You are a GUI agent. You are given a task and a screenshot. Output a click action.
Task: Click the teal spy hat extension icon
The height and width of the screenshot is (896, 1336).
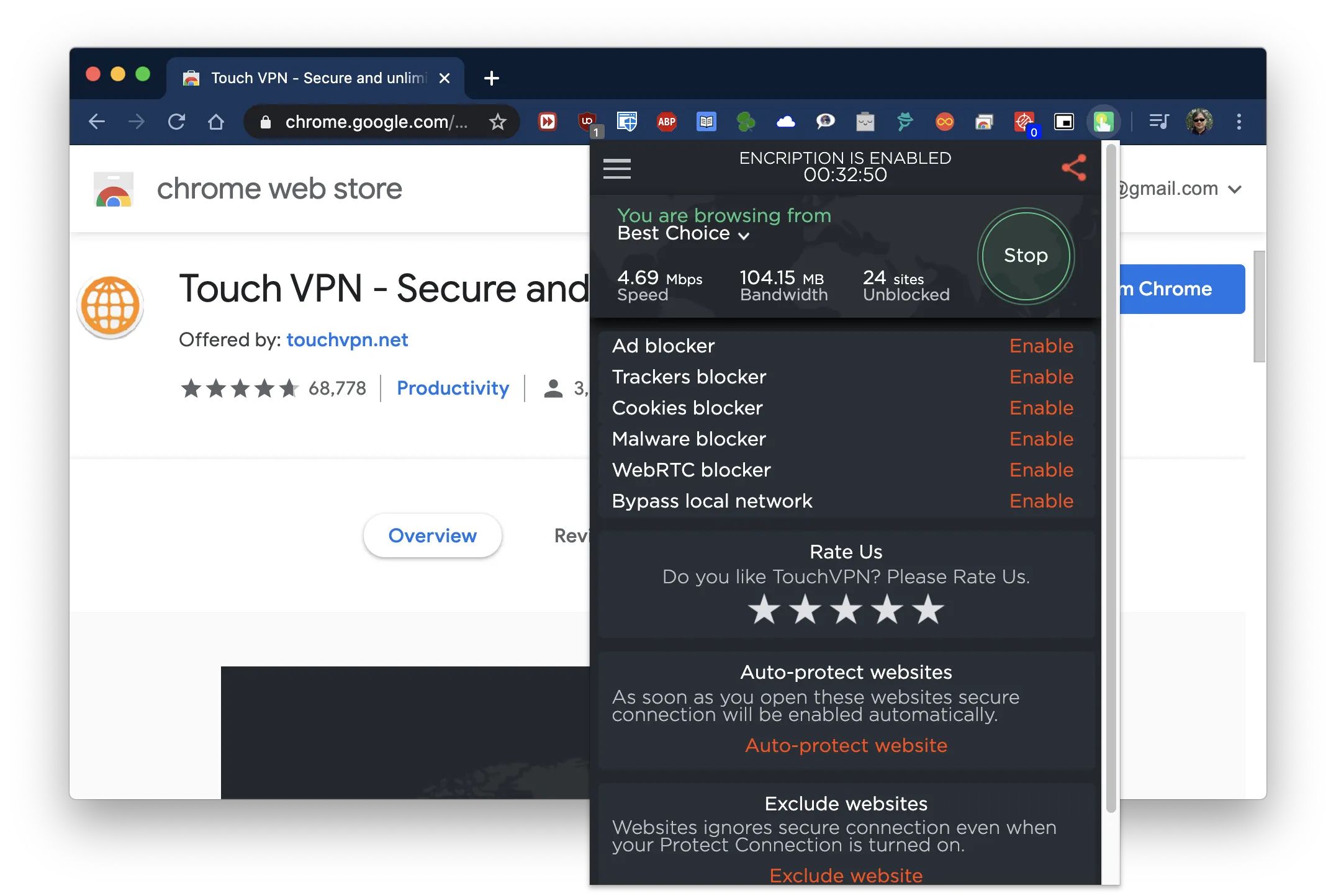(x=905, y=122)
